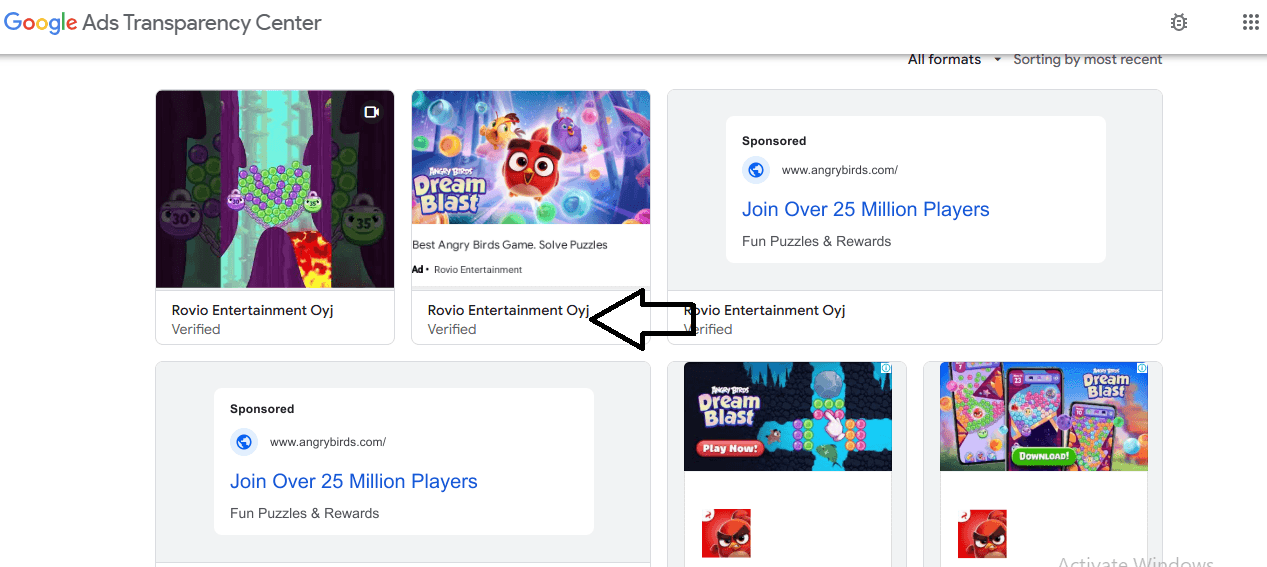Click the Sorting by most recent label

pos(1087,60)
